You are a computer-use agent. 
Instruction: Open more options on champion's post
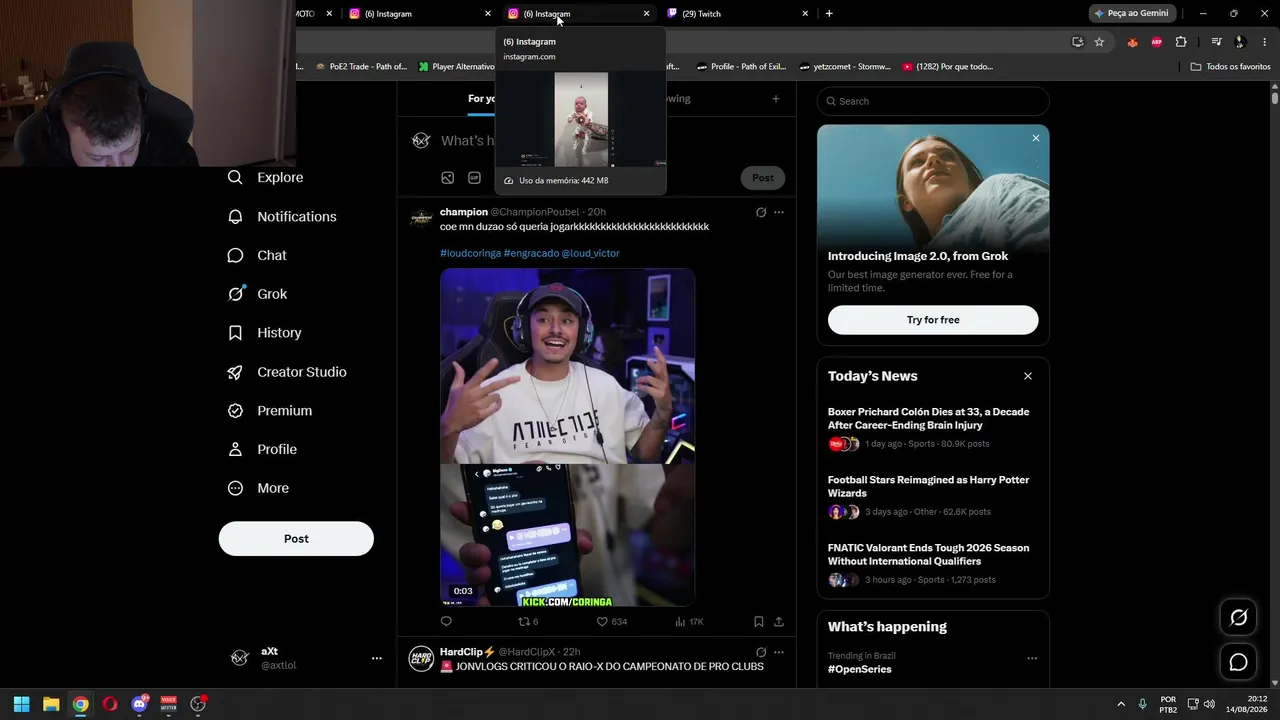(x=779, y=212)
